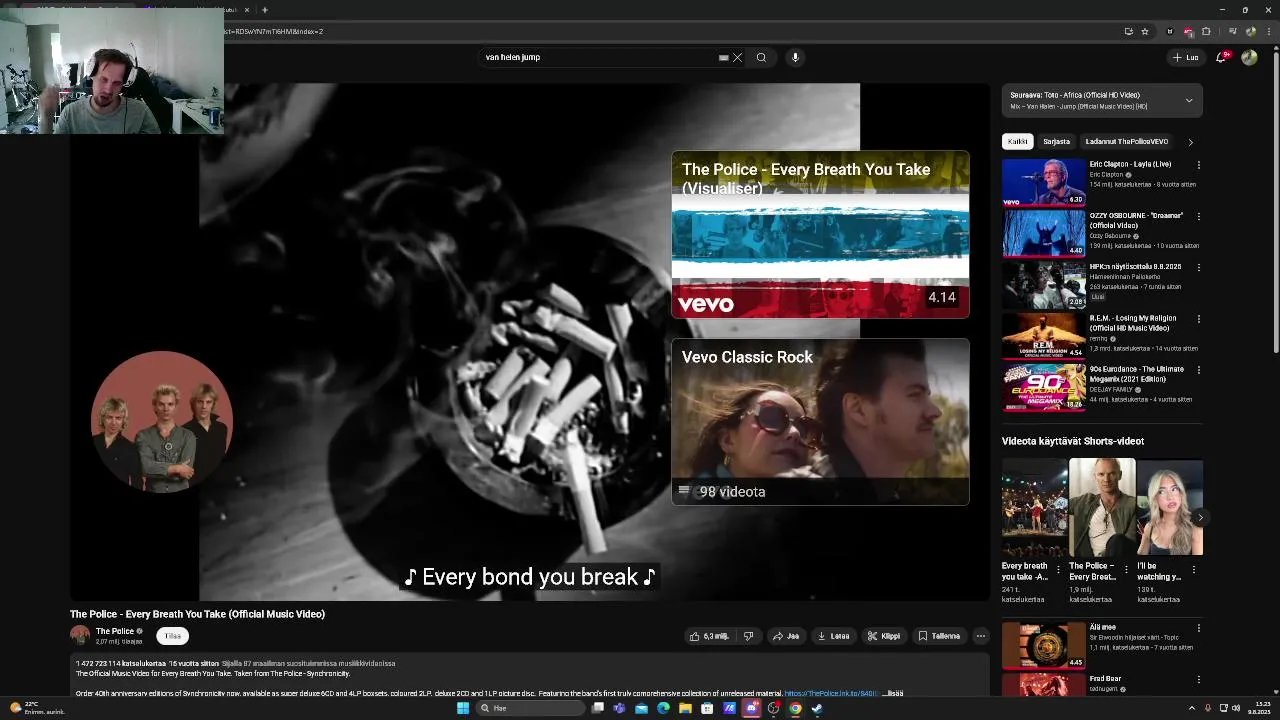
Task: Open Vevo Classic Rock playlist end card
Action: tap(820, 422)
